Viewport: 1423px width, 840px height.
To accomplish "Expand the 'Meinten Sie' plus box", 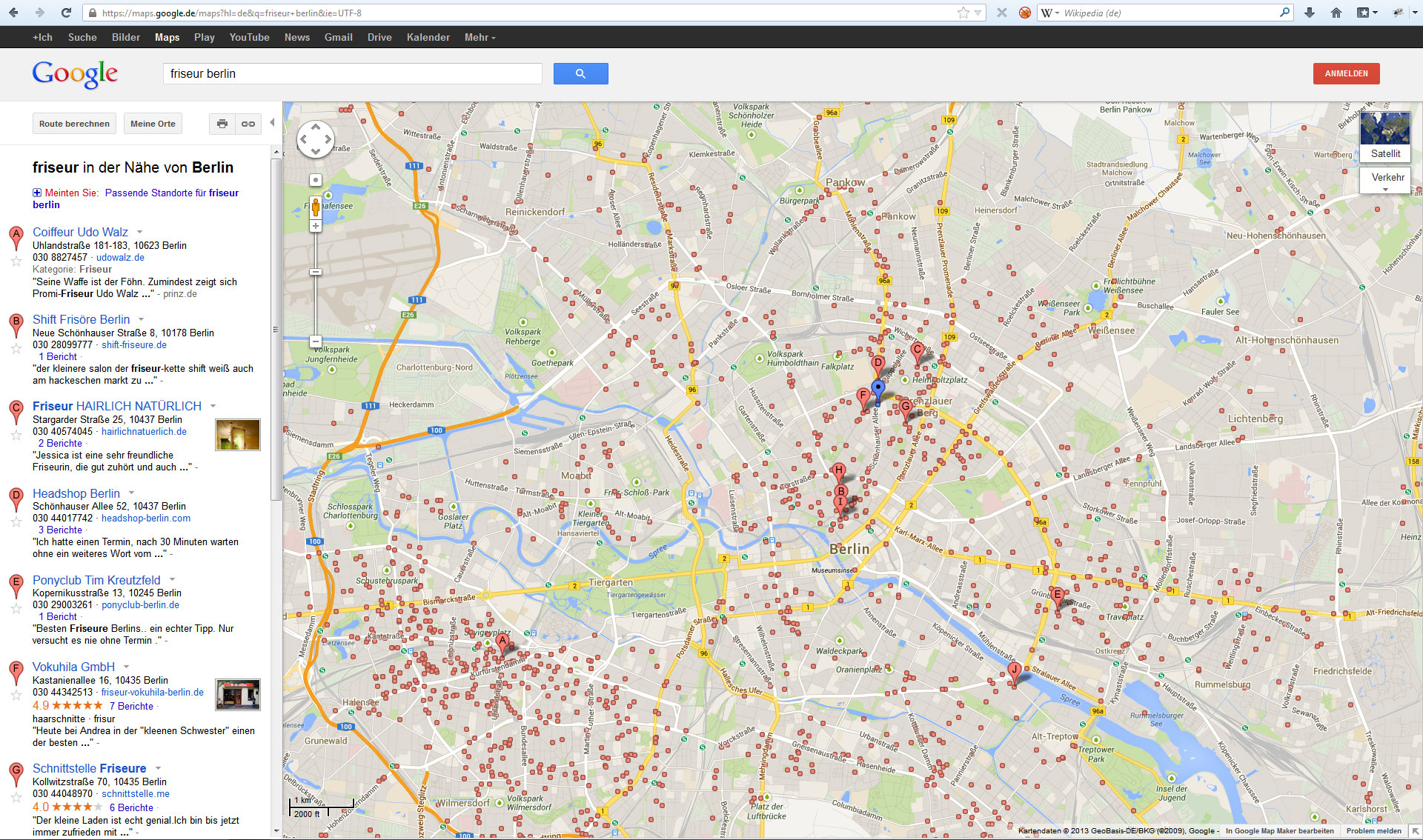I will tap(37, 193).
